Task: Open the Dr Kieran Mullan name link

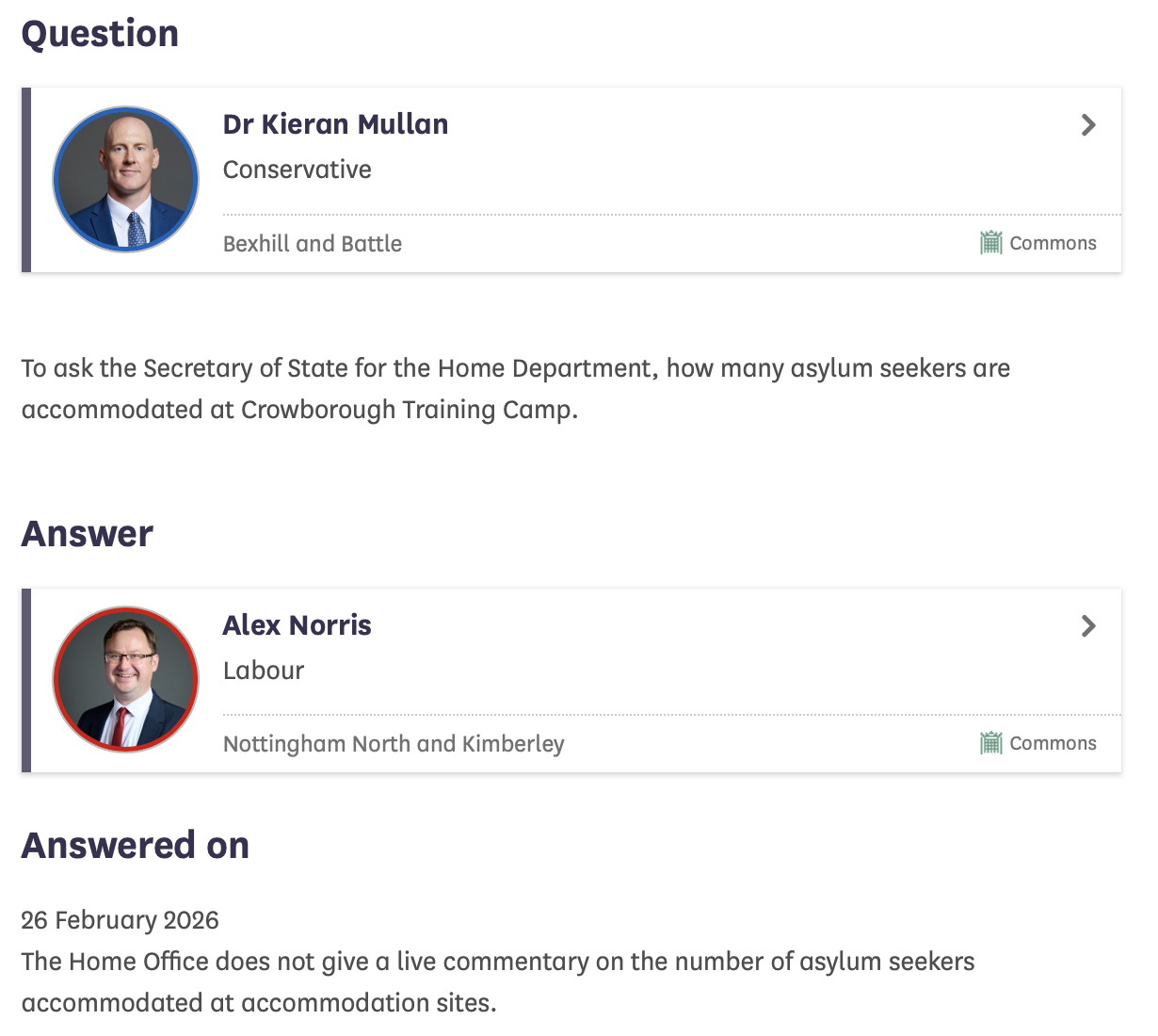Action: click(335, 124)
